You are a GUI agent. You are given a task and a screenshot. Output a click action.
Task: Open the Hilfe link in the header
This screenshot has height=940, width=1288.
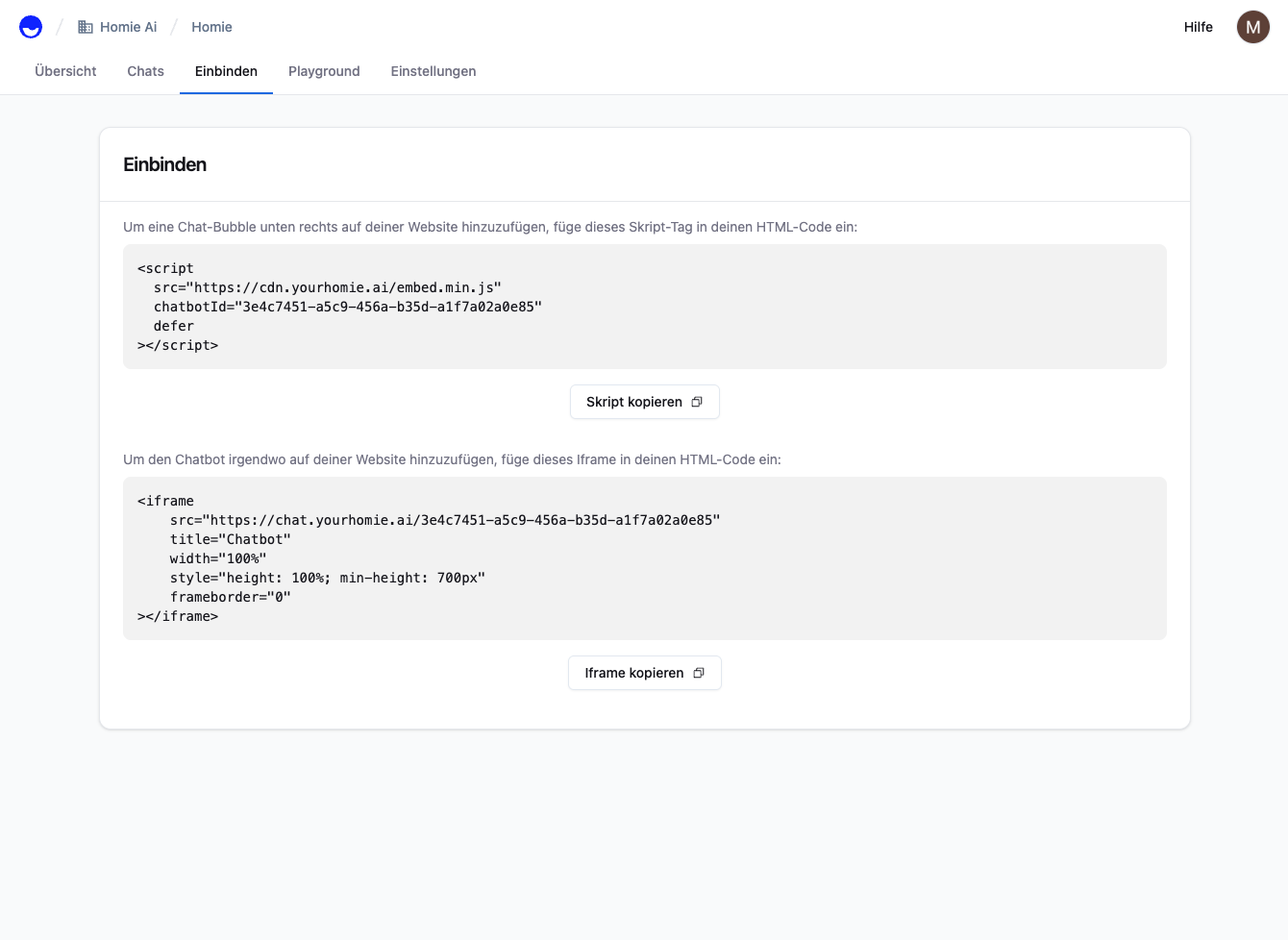(1198, 27)
